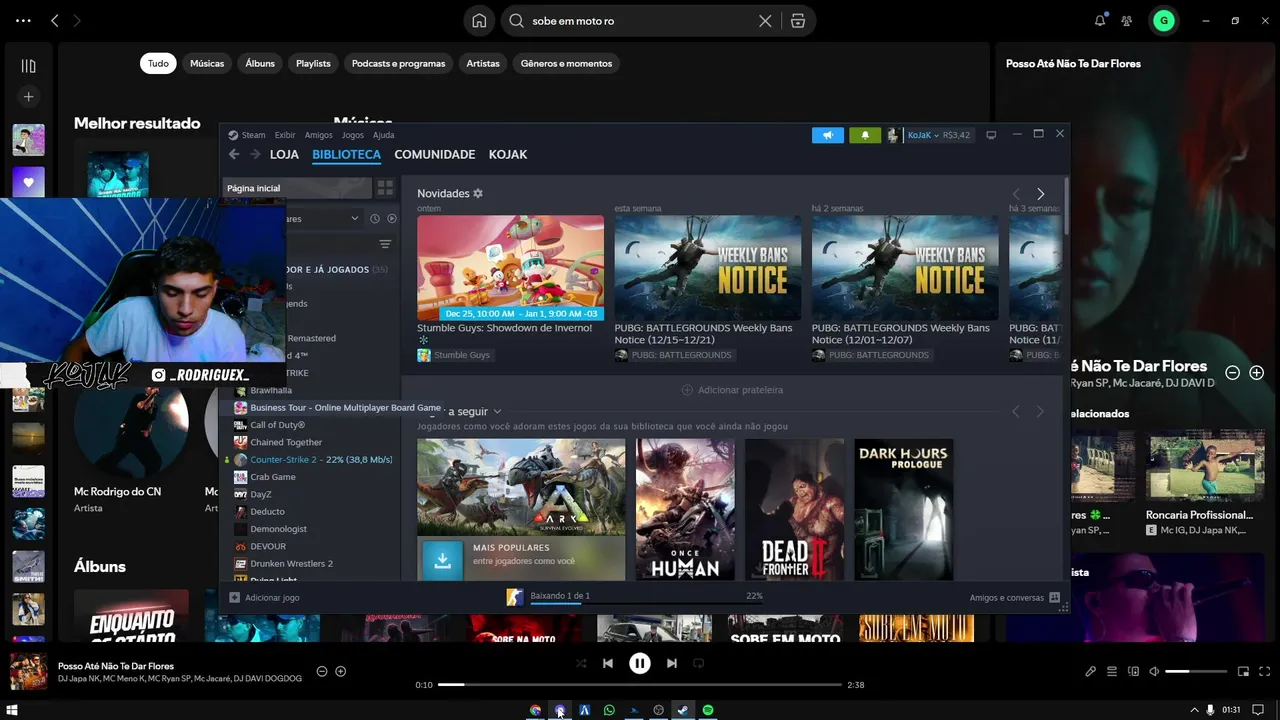Select Podcasts e programas filter
This screenshot has height=720, width=1280.
[398, 63]
